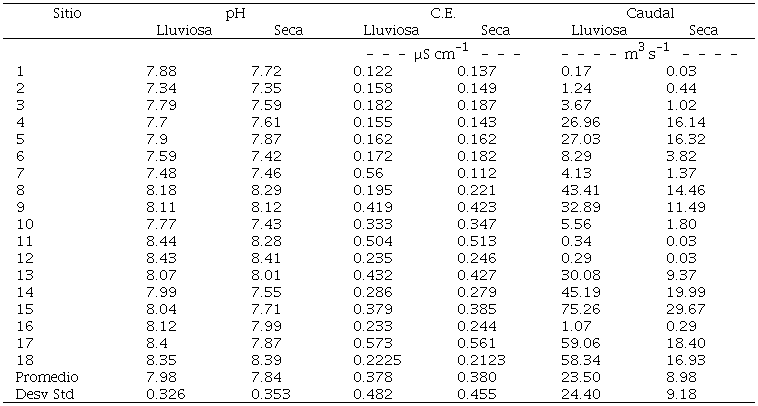Click the 0.2123 C.E. value
Screen dimensions: 758x406
(x=482, y=359)
